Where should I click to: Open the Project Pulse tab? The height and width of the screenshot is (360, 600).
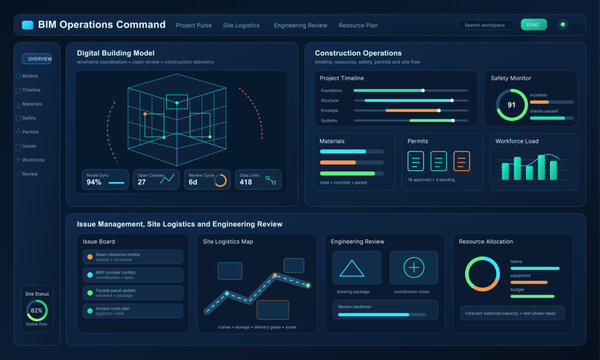194,25
